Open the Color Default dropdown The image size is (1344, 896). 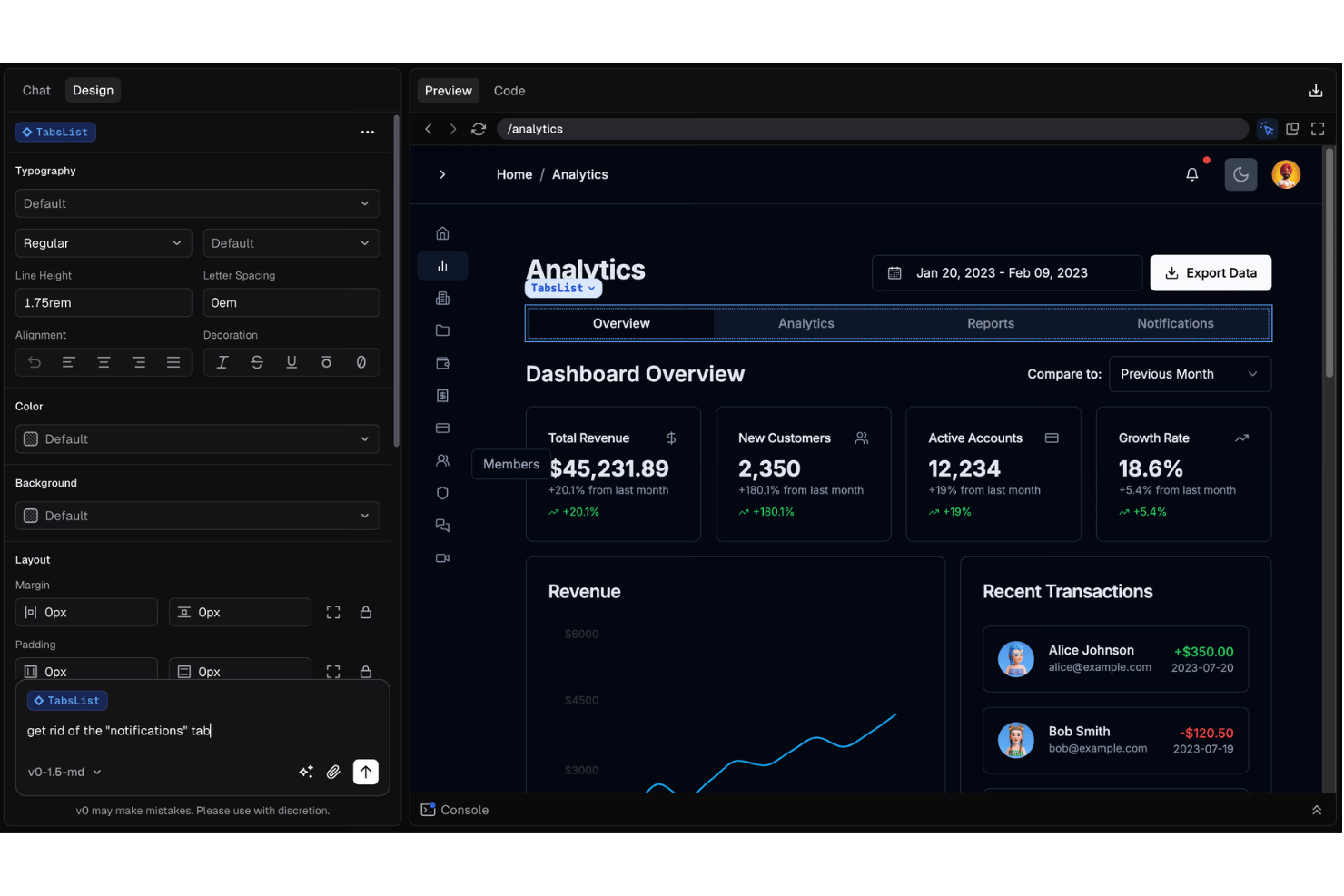pyautogui.click(x=197, y=439)
